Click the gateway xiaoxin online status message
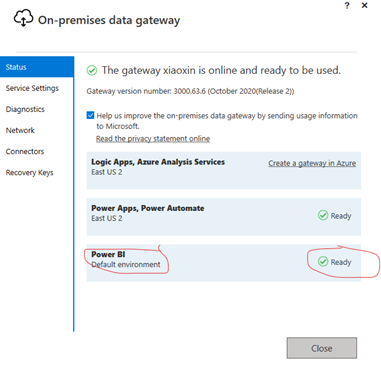This screenshot has width=381, height=372. click(221, 70)
